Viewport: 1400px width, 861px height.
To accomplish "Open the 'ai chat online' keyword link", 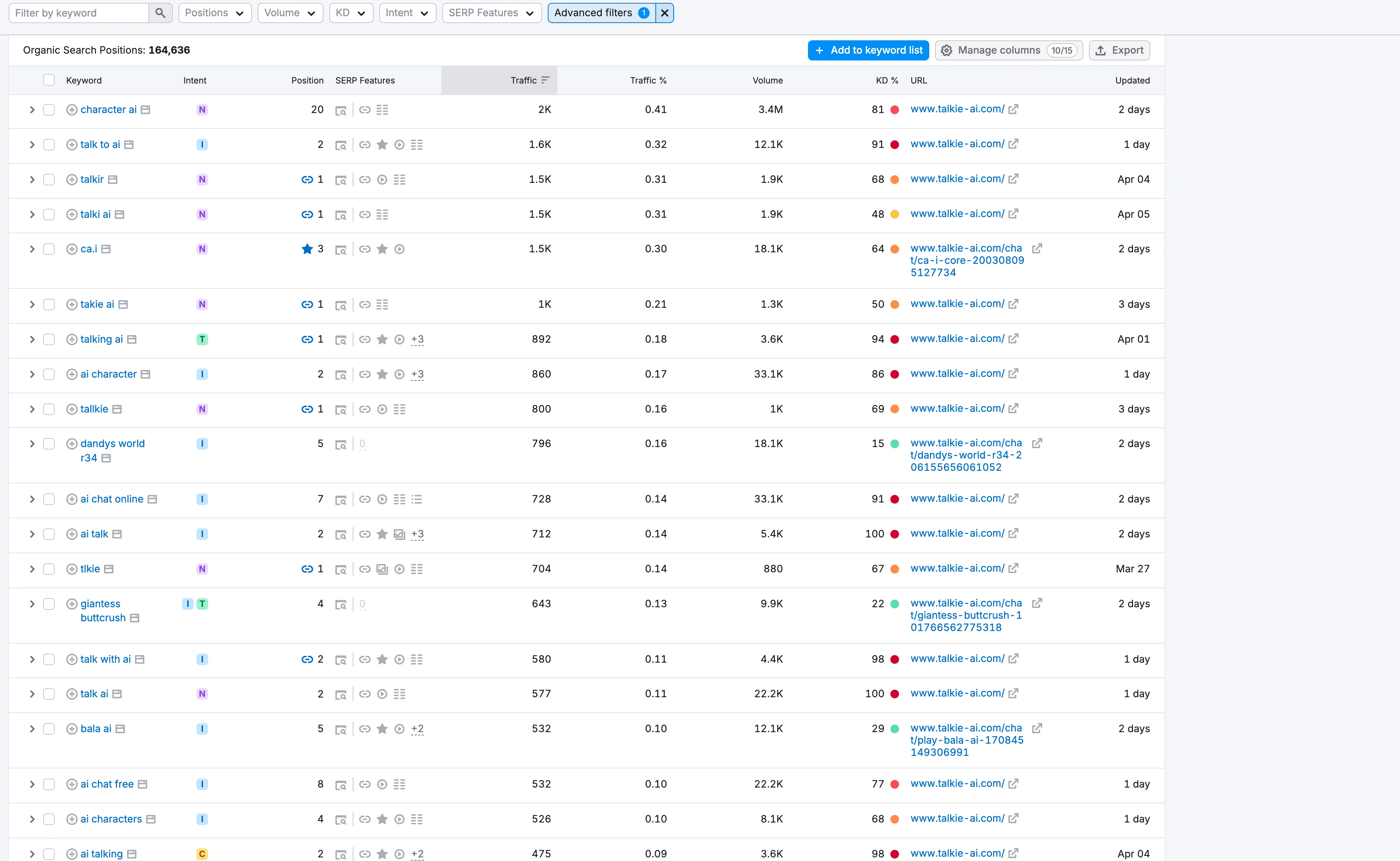I will pos(112,499).
